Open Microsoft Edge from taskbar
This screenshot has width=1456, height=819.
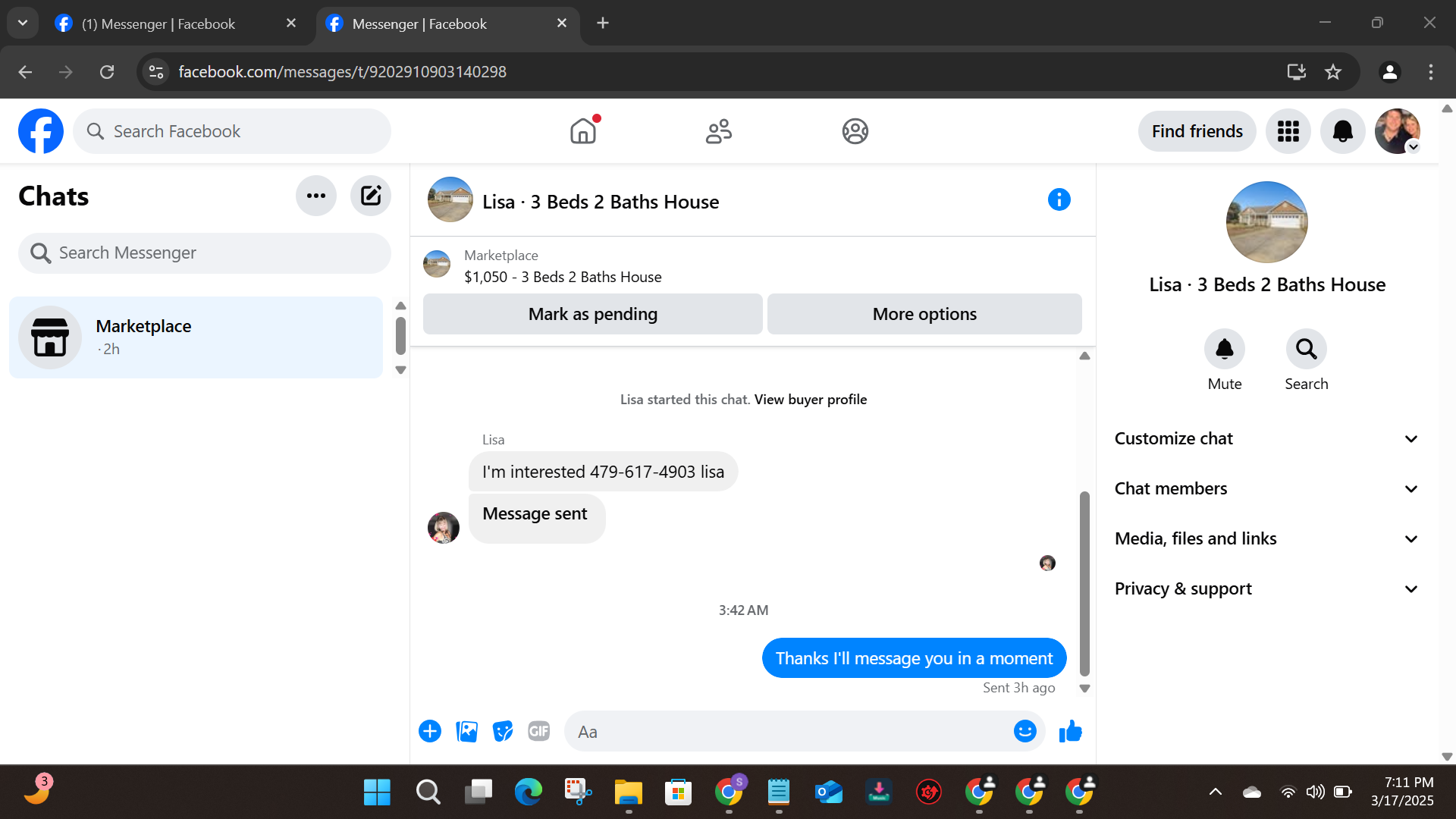tap(528, 792)
